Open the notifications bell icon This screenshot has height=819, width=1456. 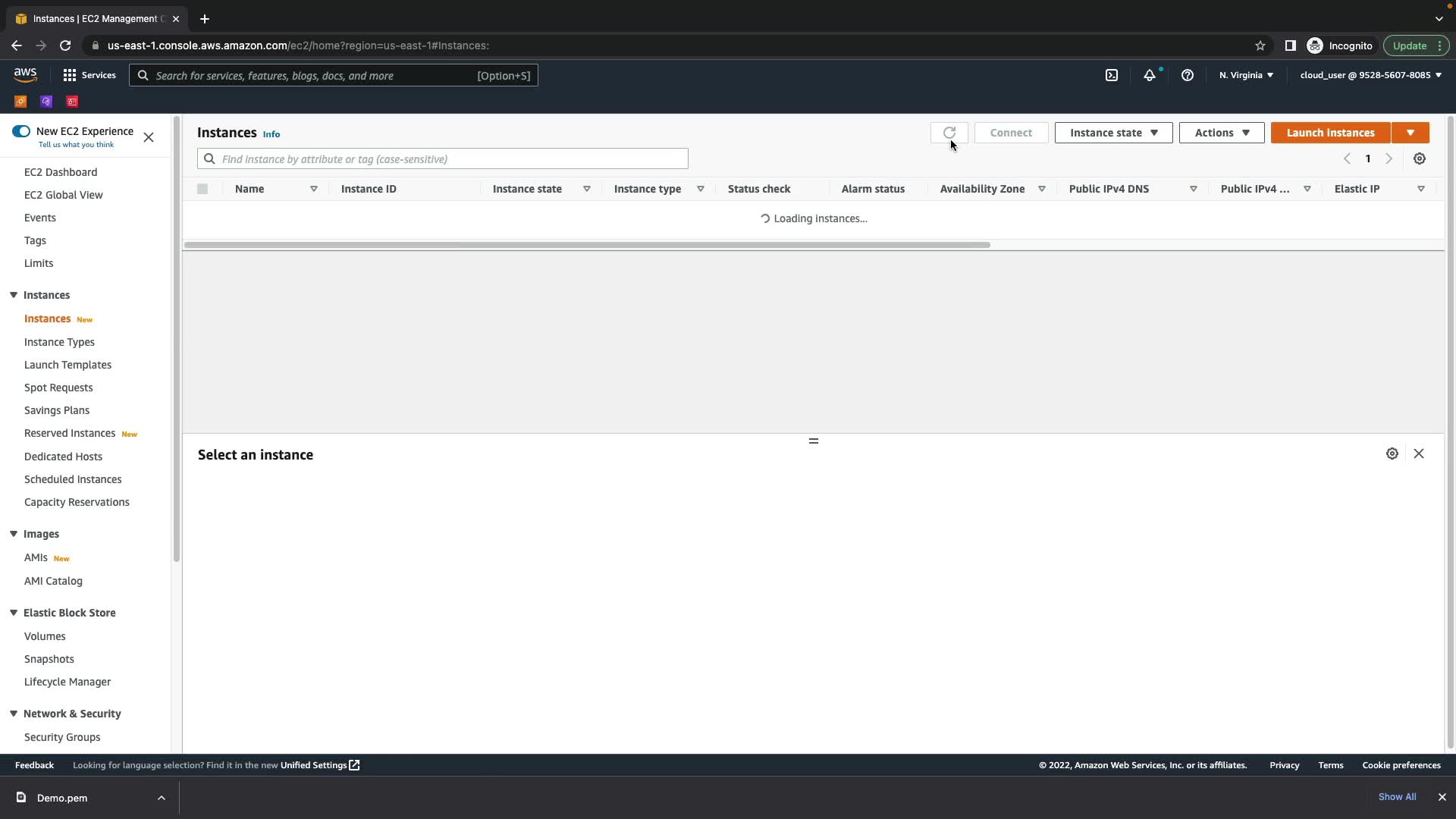[x=1150, y=75]
